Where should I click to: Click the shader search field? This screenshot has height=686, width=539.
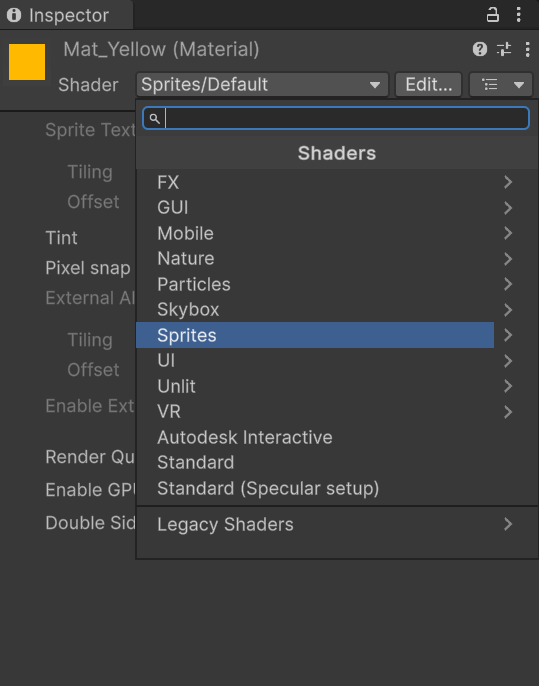pos(336,118)
